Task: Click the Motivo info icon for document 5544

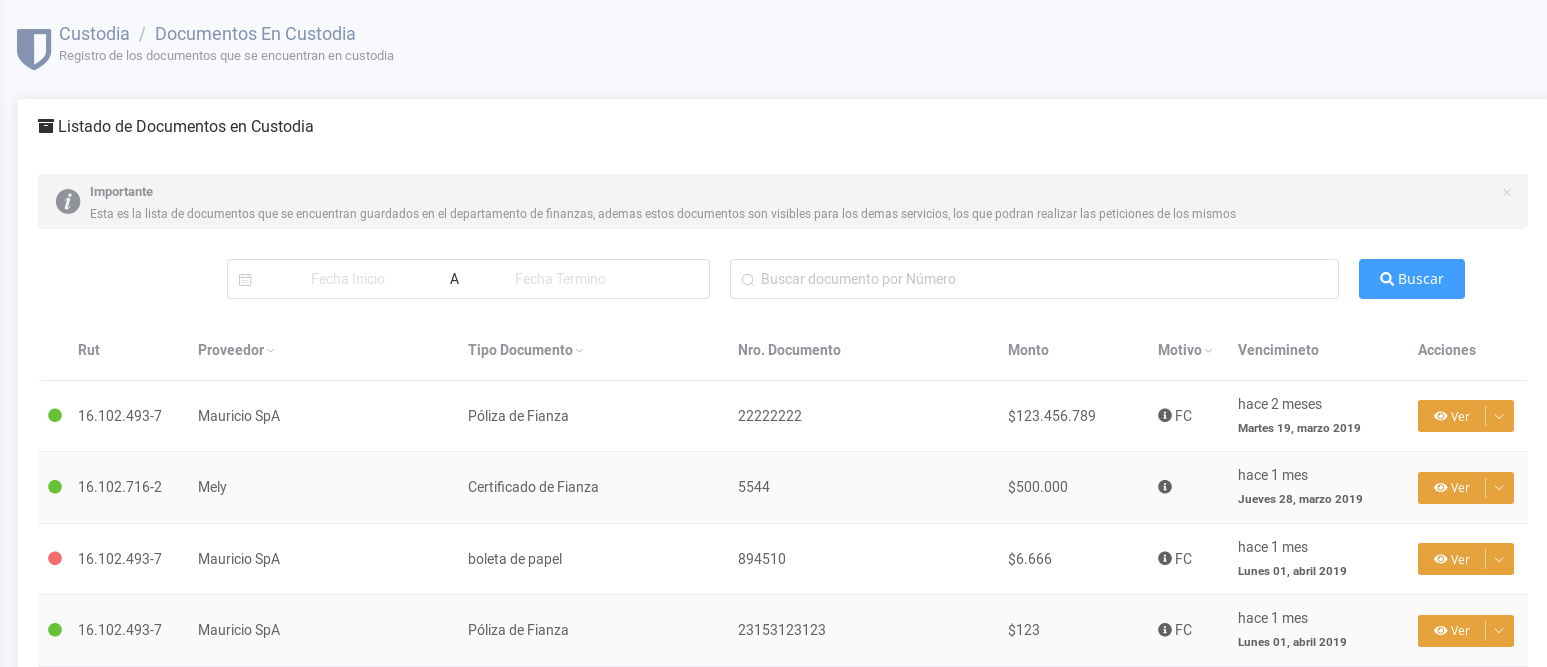Action: tap(1164, 487)
